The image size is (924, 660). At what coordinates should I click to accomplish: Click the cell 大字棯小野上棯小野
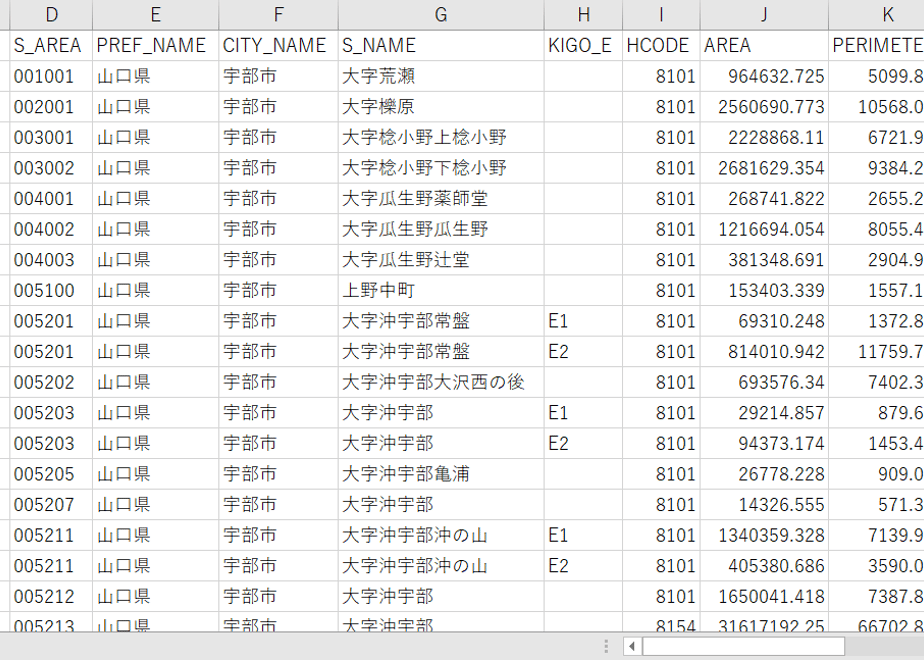pos(441,137)
